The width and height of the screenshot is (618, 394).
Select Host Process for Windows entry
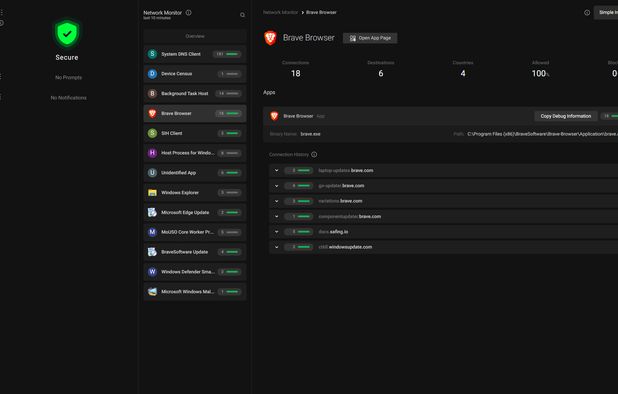(195, 153)
